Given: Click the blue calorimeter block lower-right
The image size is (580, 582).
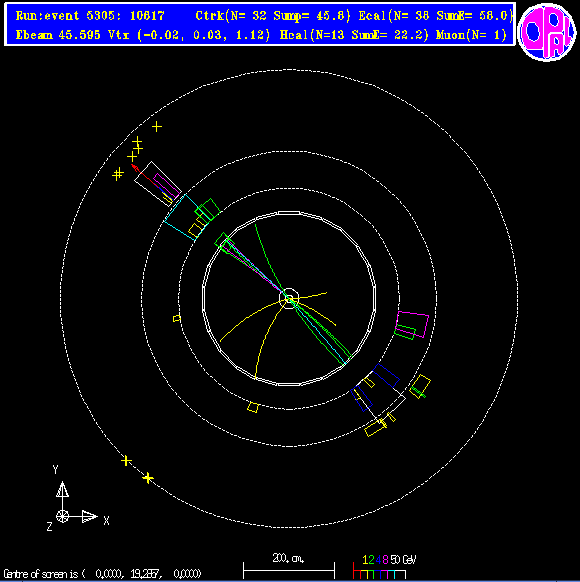Looking at the screenshot, I should coord(386,376).
